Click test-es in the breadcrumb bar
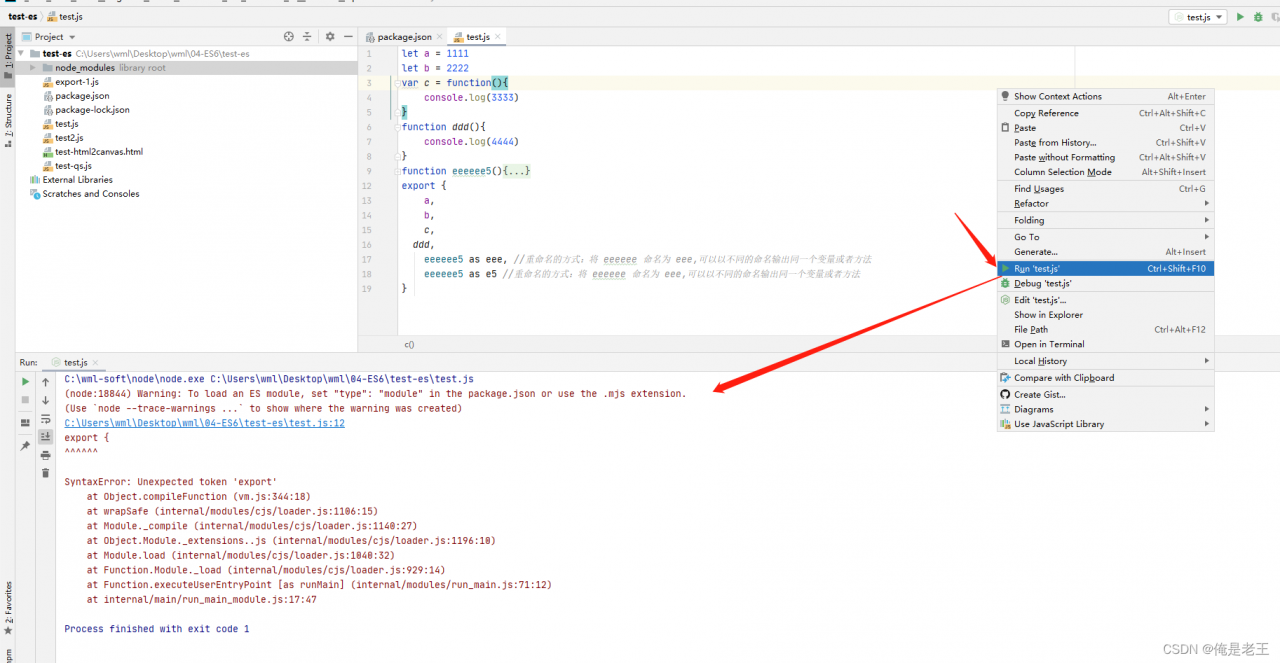 (21, 17)
